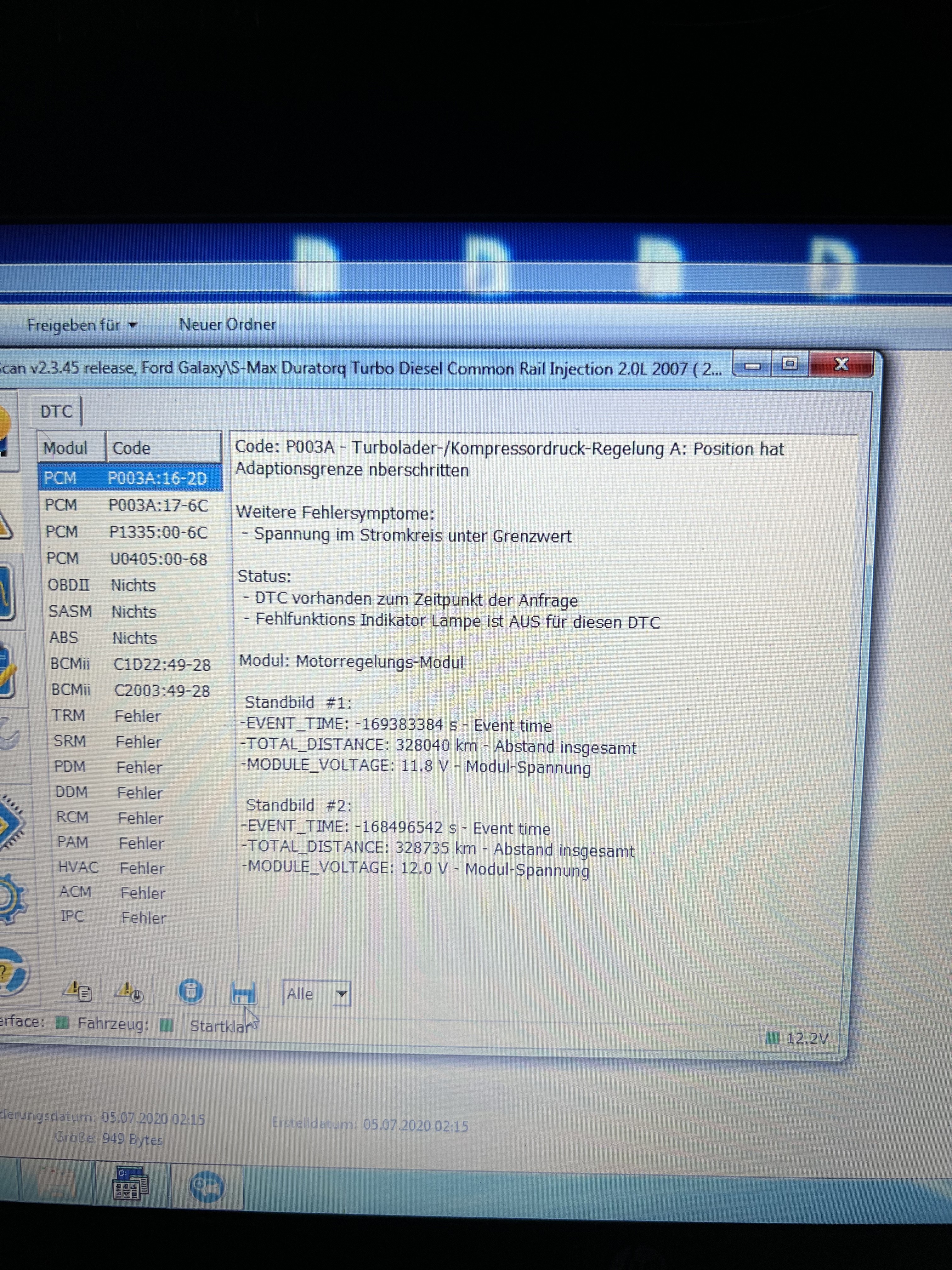Click the read DTC warning-list icon

[x=77, y=990]
